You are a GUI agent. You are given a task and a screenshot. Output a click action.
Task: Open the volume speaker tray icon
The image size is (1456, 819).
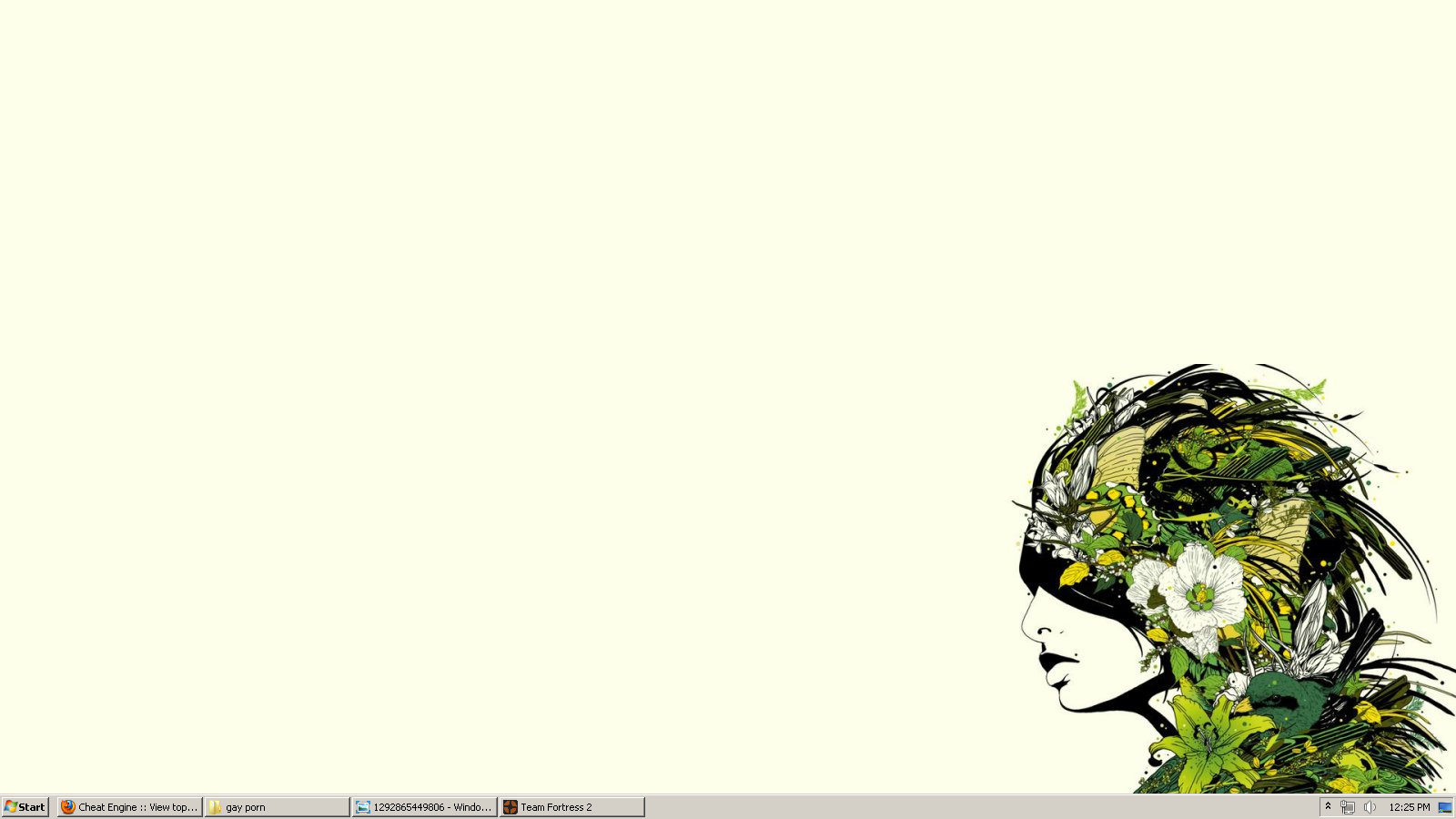(1370, 807)
